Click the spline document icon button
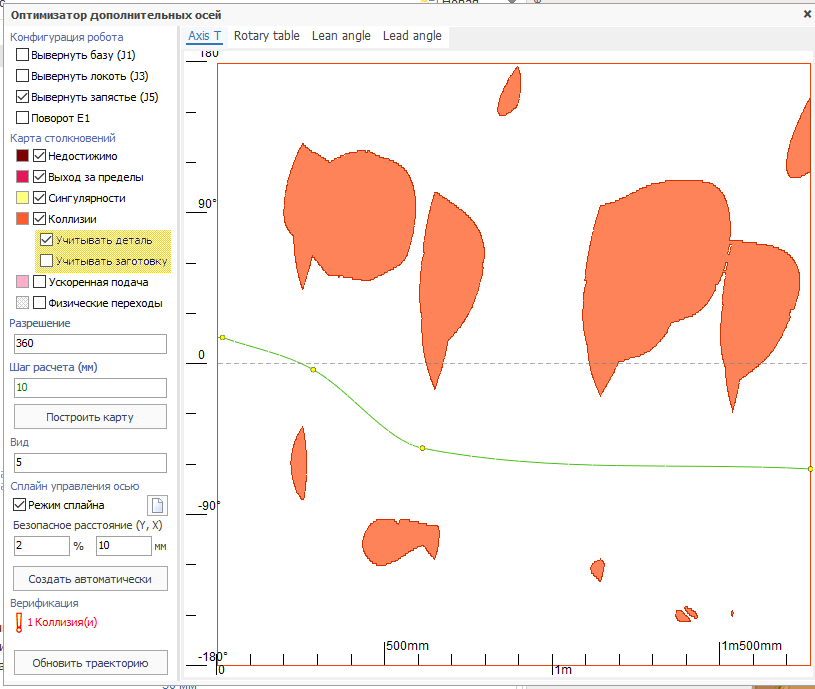This screenshot has width=815, height=689. click(x=156, y=505)
